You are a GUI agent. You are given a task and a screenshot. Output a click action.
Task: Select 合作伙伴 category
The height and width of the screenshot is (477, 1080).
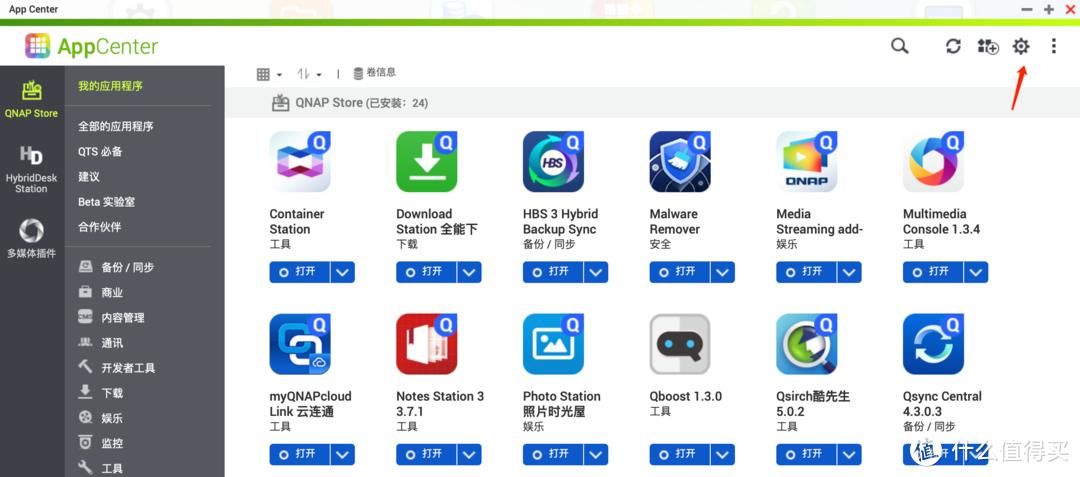pyautogui.click(x=99, y=226)
